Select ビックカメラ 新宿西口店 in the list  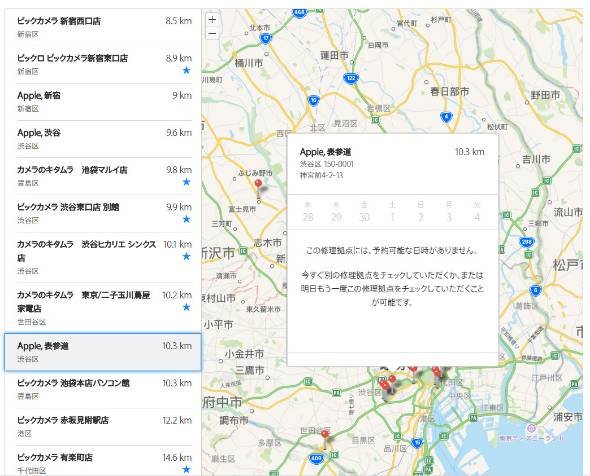pyautogui.click(x=104, y=27)
